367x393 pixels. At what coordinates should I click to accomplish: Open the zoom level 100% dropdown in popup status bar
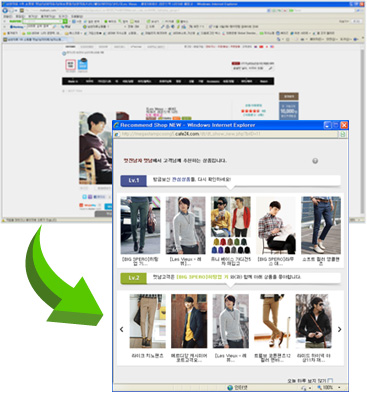[x=329, y=388]
